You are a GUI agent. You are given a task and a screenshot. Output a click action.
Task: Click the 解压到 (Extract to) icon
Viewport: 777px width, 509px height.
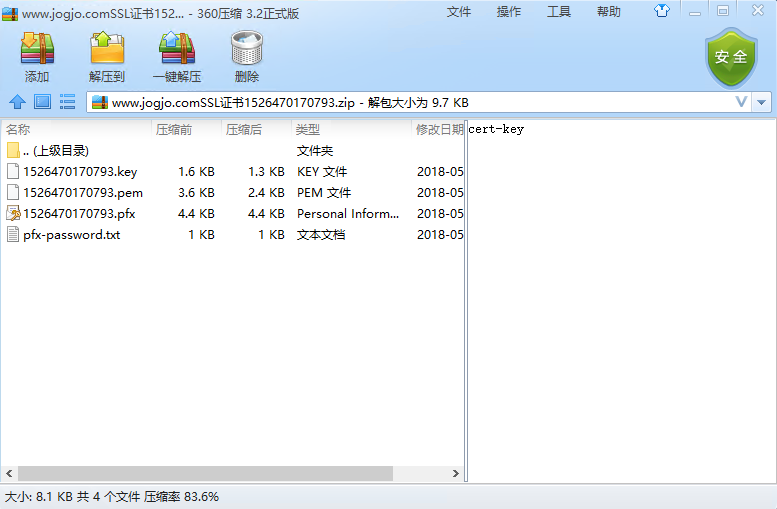point(107,48)
